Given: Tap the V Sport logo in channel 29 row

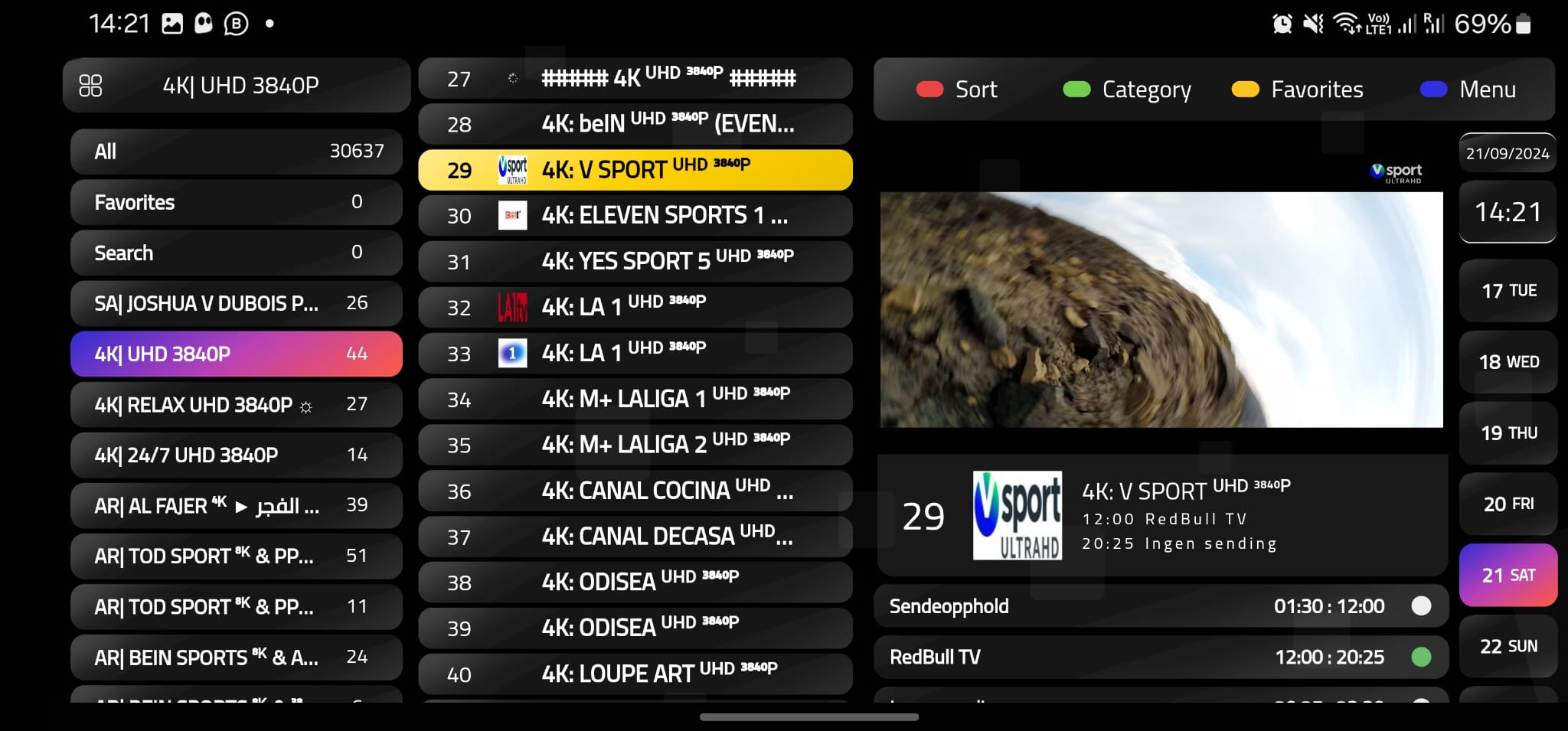Looking at the screenshot, I should tap(512, 170).
